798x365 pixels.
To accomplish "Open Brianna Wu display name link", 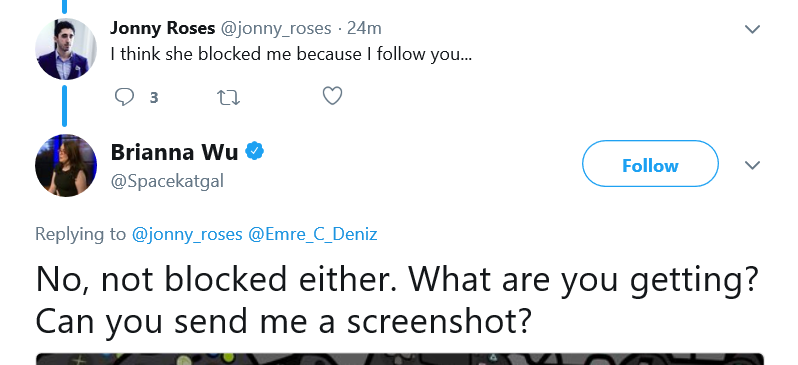I will point(174,152).
